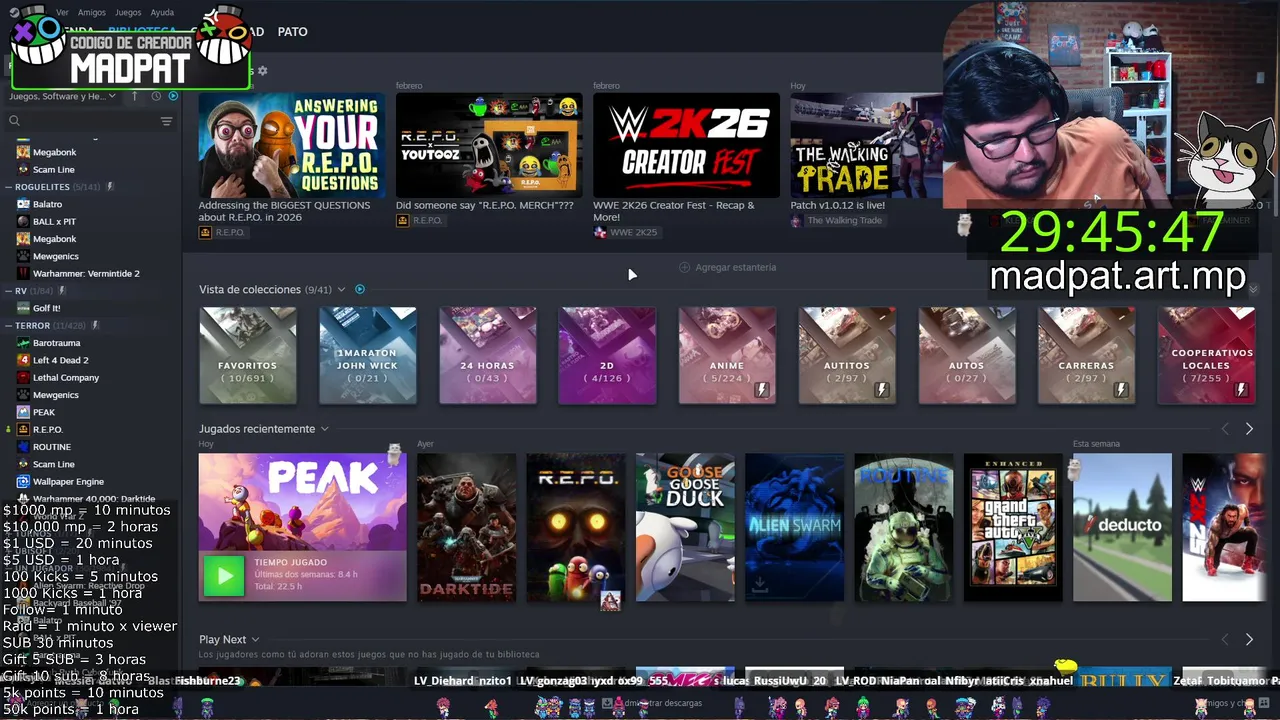Viewport: 1280px width, 720px height.
Task: Open Did someone say R.E.P.O. MERCH news
Action: (485, 205)
